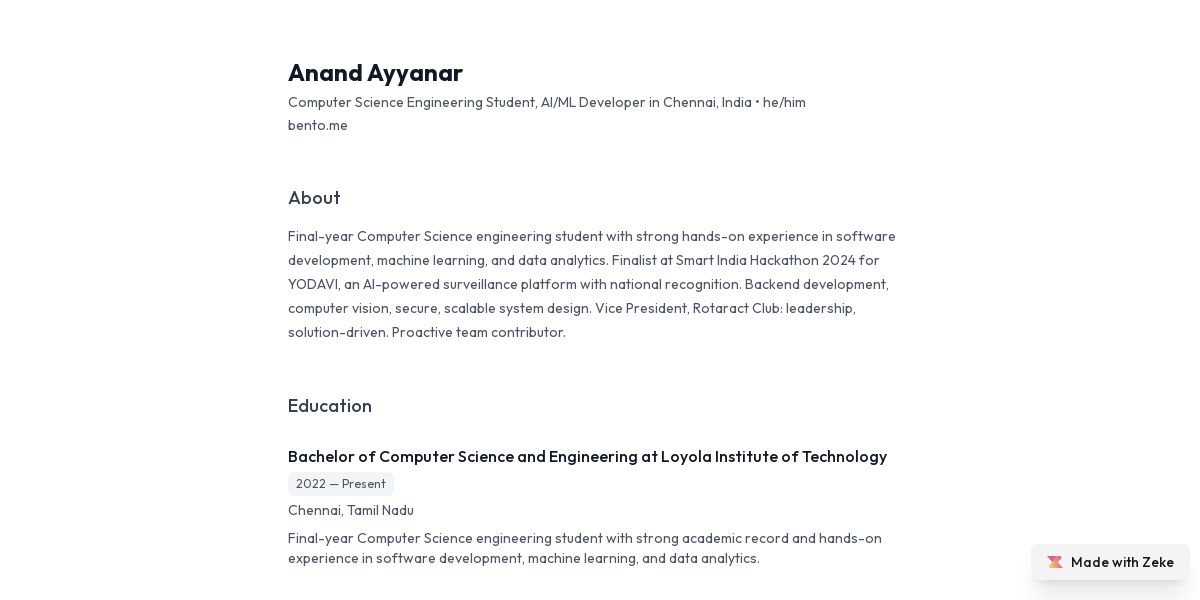Click the 2022 — Present date badge
This screenshot has height=600, width=1200.
coord(341,484)
